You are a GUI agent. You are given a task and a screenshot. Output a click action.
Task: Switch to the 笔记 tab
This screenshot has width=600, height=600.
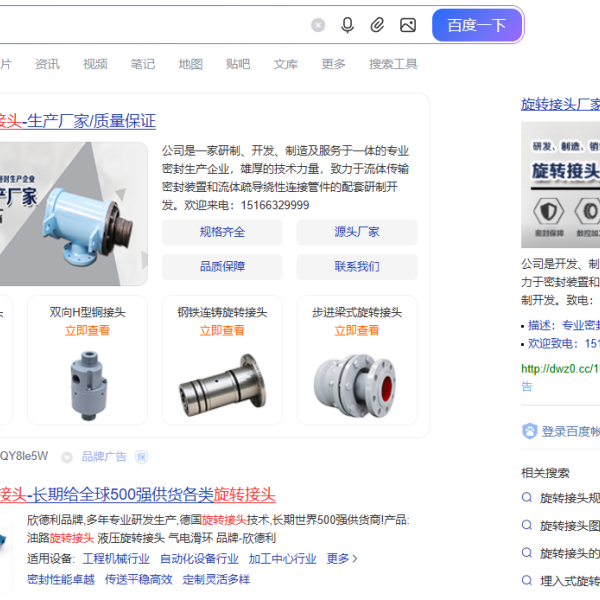143,64
